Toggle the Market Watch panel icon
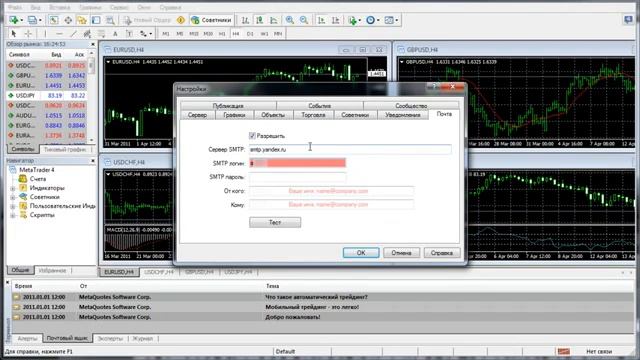Viewport: 640px width, 360px height. pyautogui.click(x=54, y=20)
